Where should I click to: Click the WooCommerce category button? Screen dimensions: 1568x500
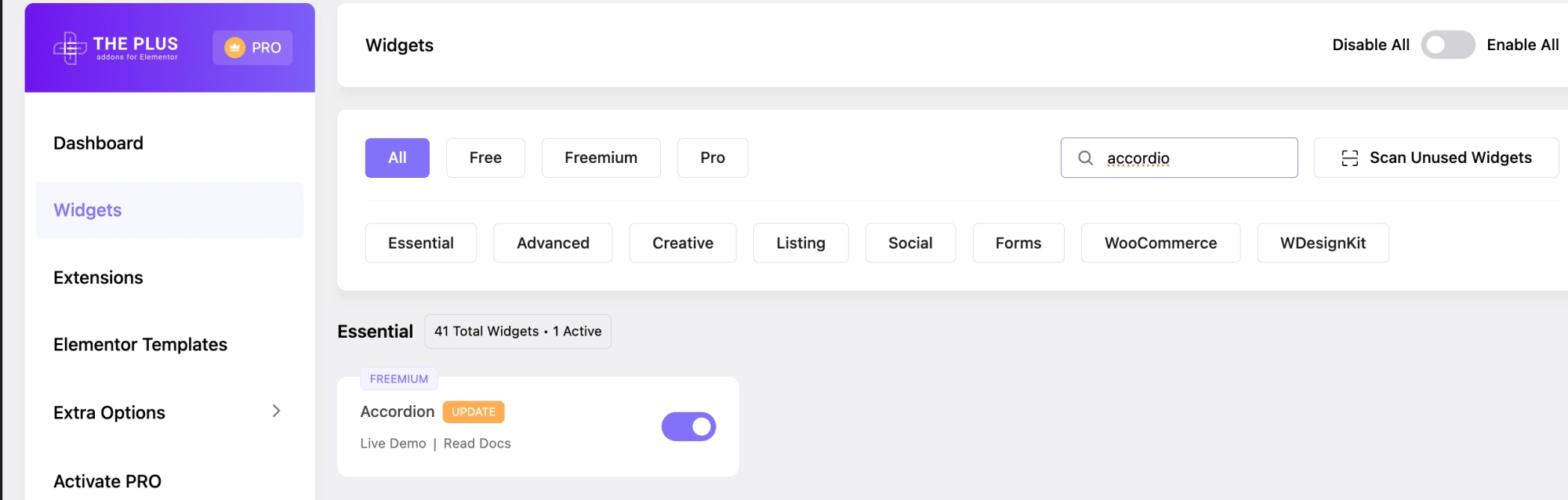[x=1160, y=243]
